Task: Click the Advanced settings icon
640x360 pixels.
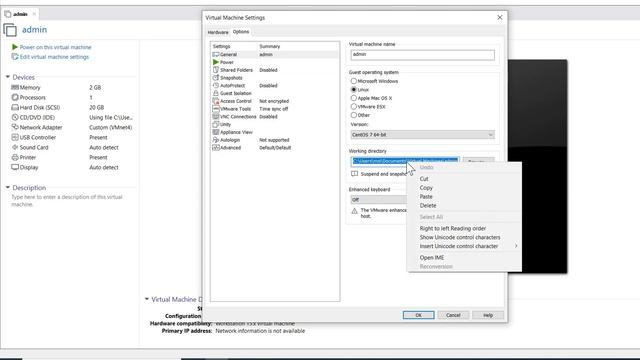Action: pyautogui.click(x=216, y=147)
